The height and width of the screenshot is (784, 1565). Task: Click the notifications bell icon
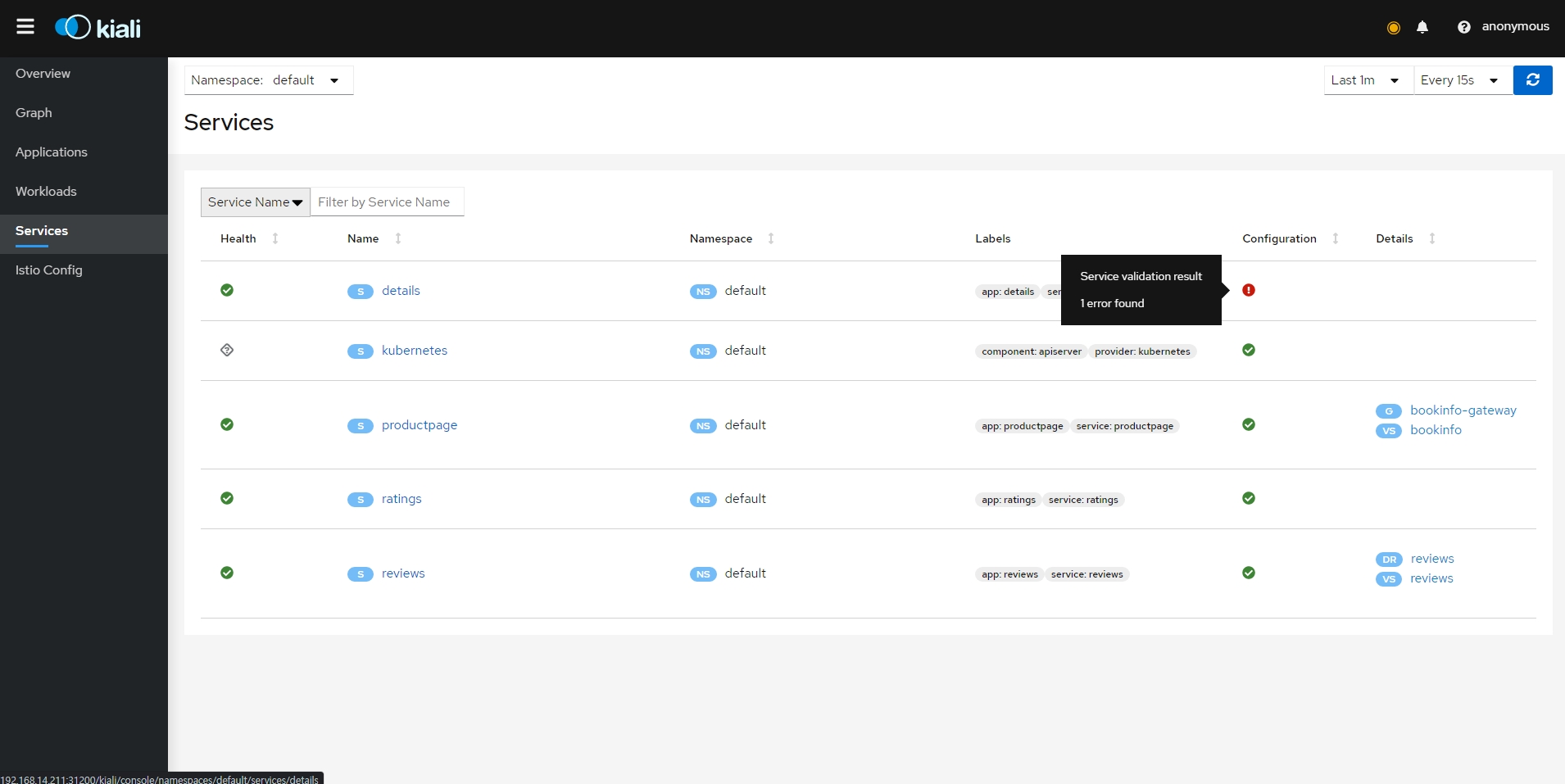point(1422,27)
